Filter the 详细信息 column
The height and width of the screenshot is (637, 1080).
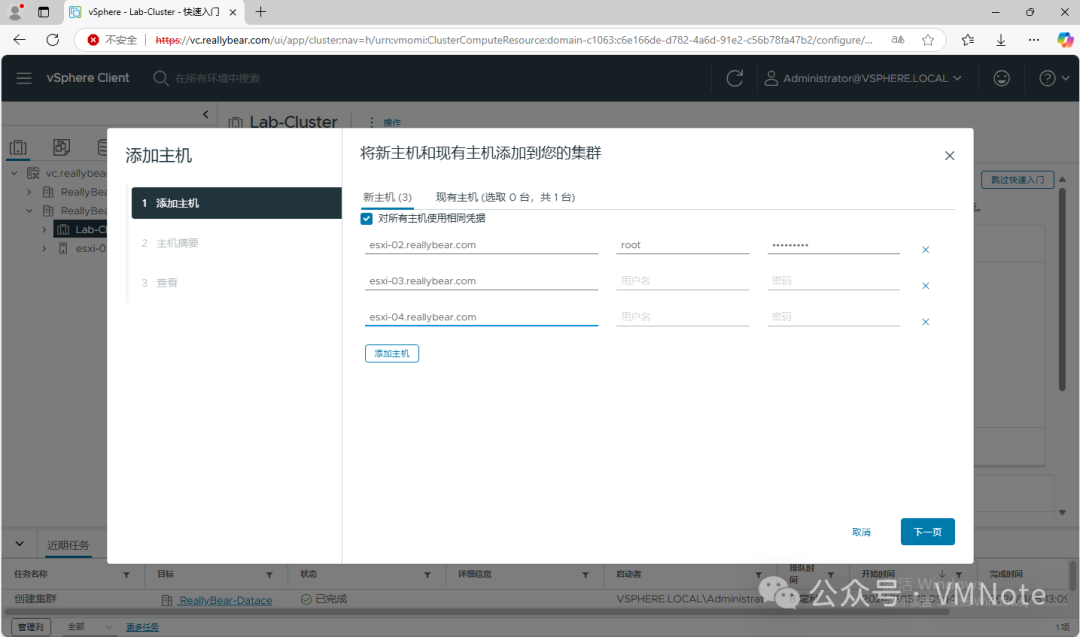(x=585, y=574)
